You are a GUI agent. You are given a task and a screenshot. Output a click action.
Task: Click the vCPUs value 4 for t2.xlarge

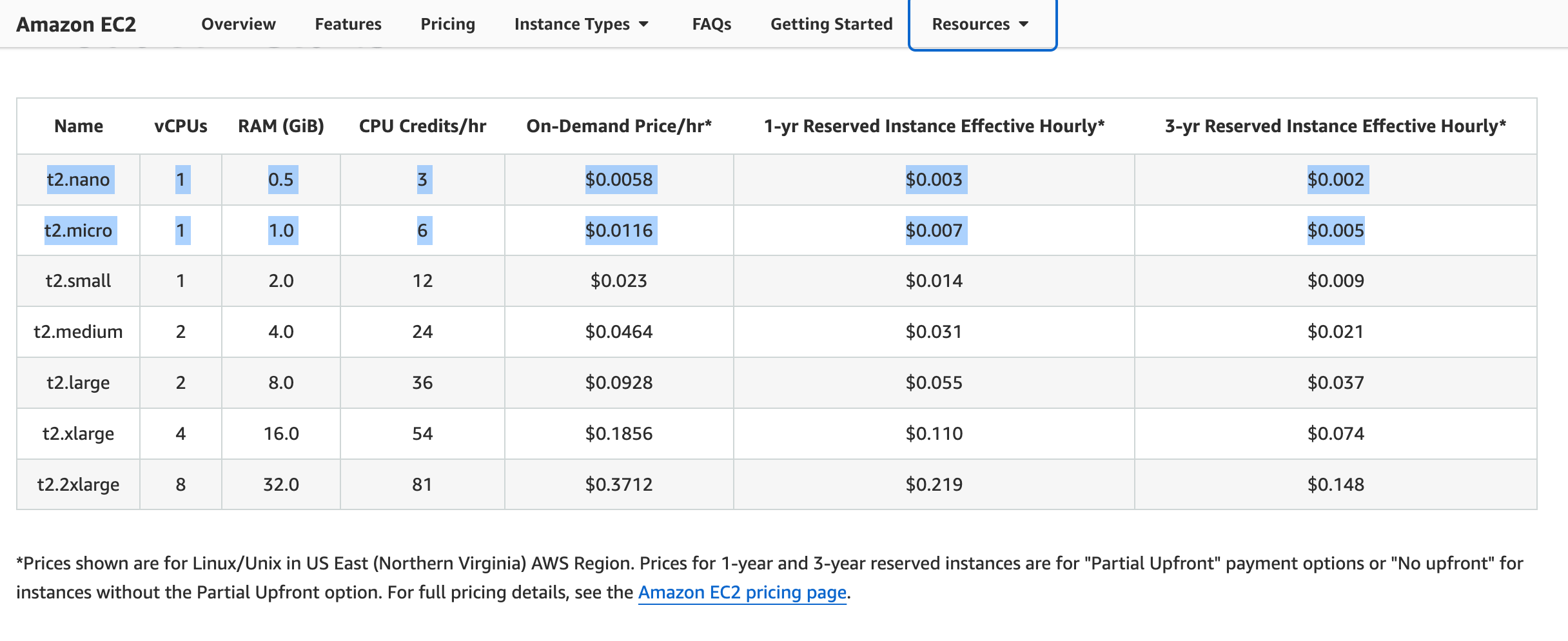[181, 433]
